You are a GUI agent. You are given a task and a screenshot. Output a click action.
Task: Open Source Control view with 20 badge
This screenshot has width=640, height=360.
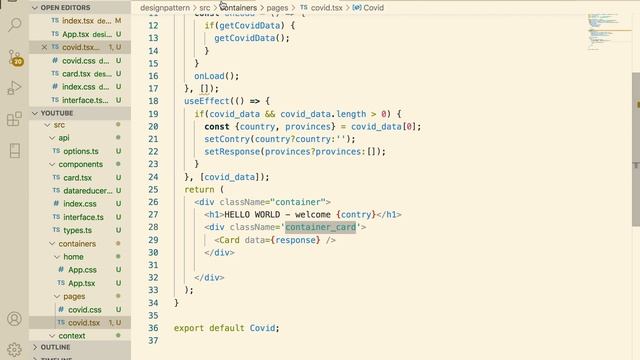pos(15,58)
